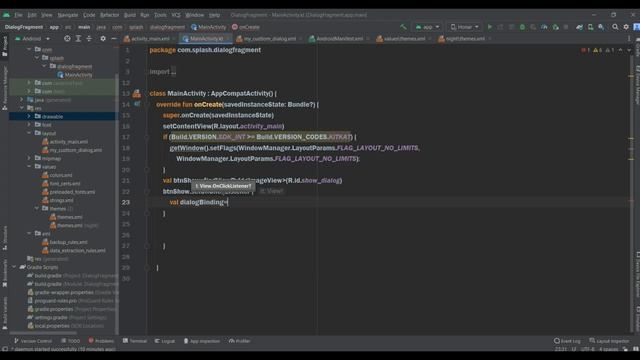Toggle the Resource Manager side tab
The image size is (640, 360).
(x=4, y=88)
